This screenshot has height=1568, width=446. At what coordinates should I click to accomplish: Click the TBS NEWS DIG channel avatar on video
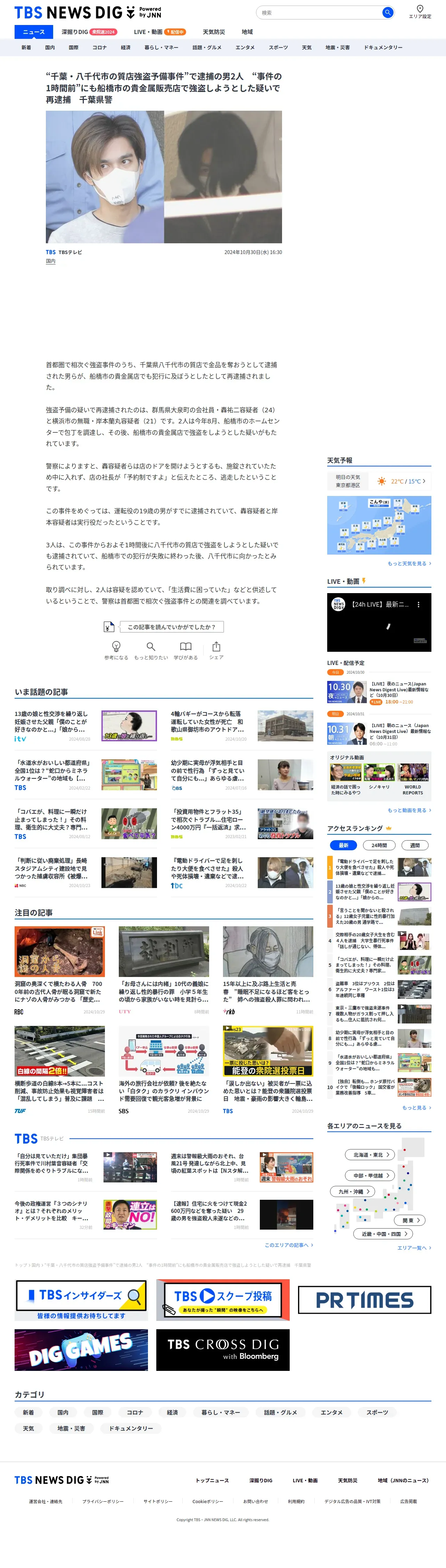(338, 604)
